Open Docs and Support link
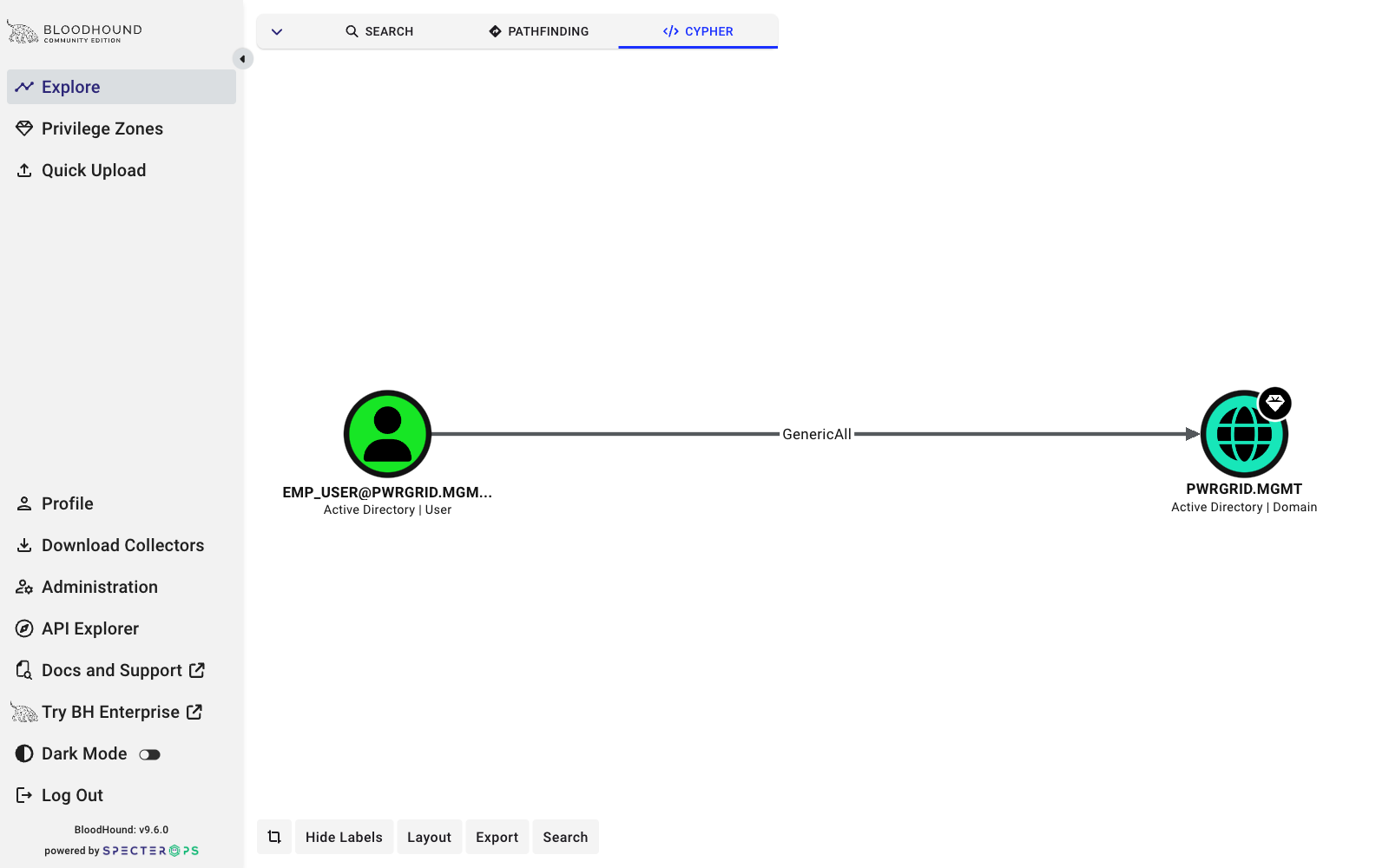The width and height of the screenshot is (1389, 868). pos(122,670)
